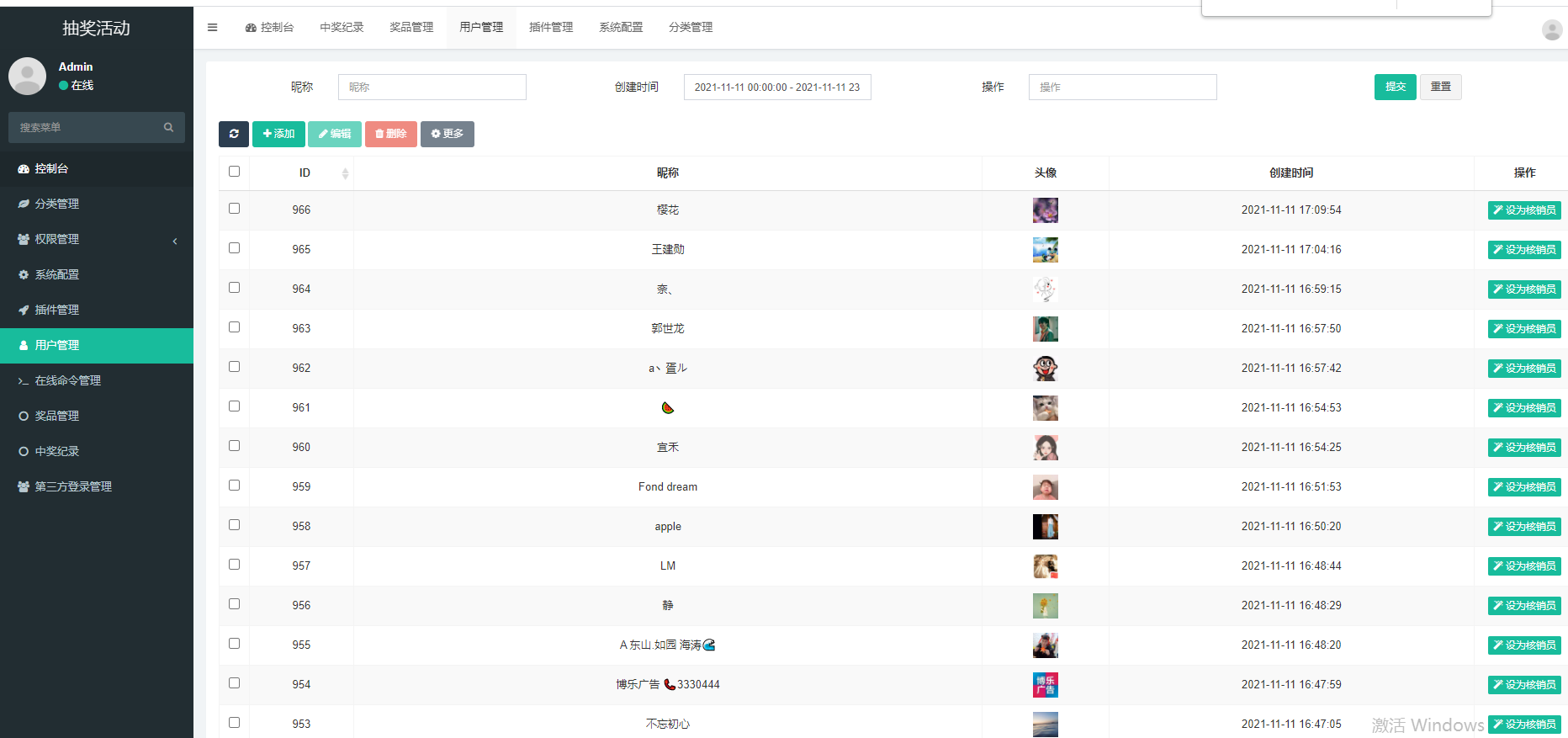Open the 创建时间 date range picker
Image resolution: width=1568 pixels, height=738 pixels.
point(776,88)
